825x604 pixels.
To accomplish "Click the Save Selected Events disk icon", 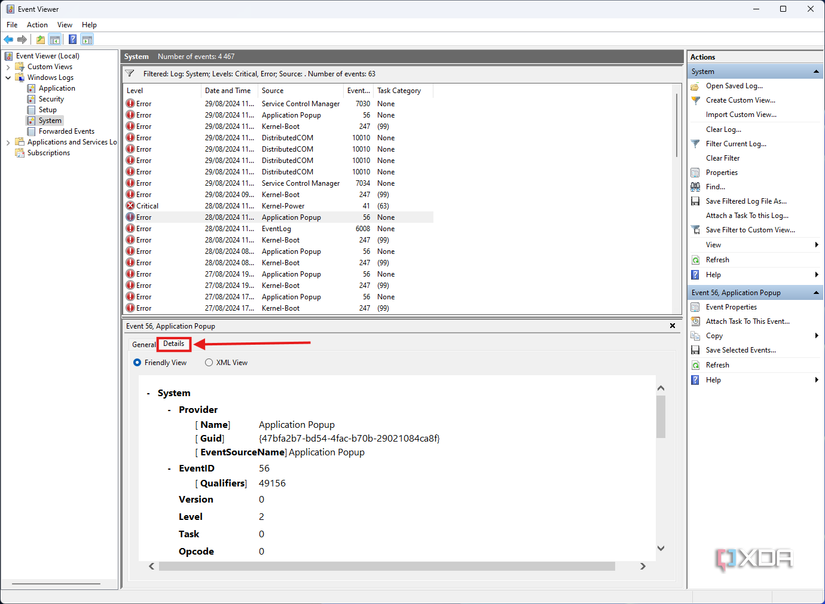I will click(x=696, y=351).
